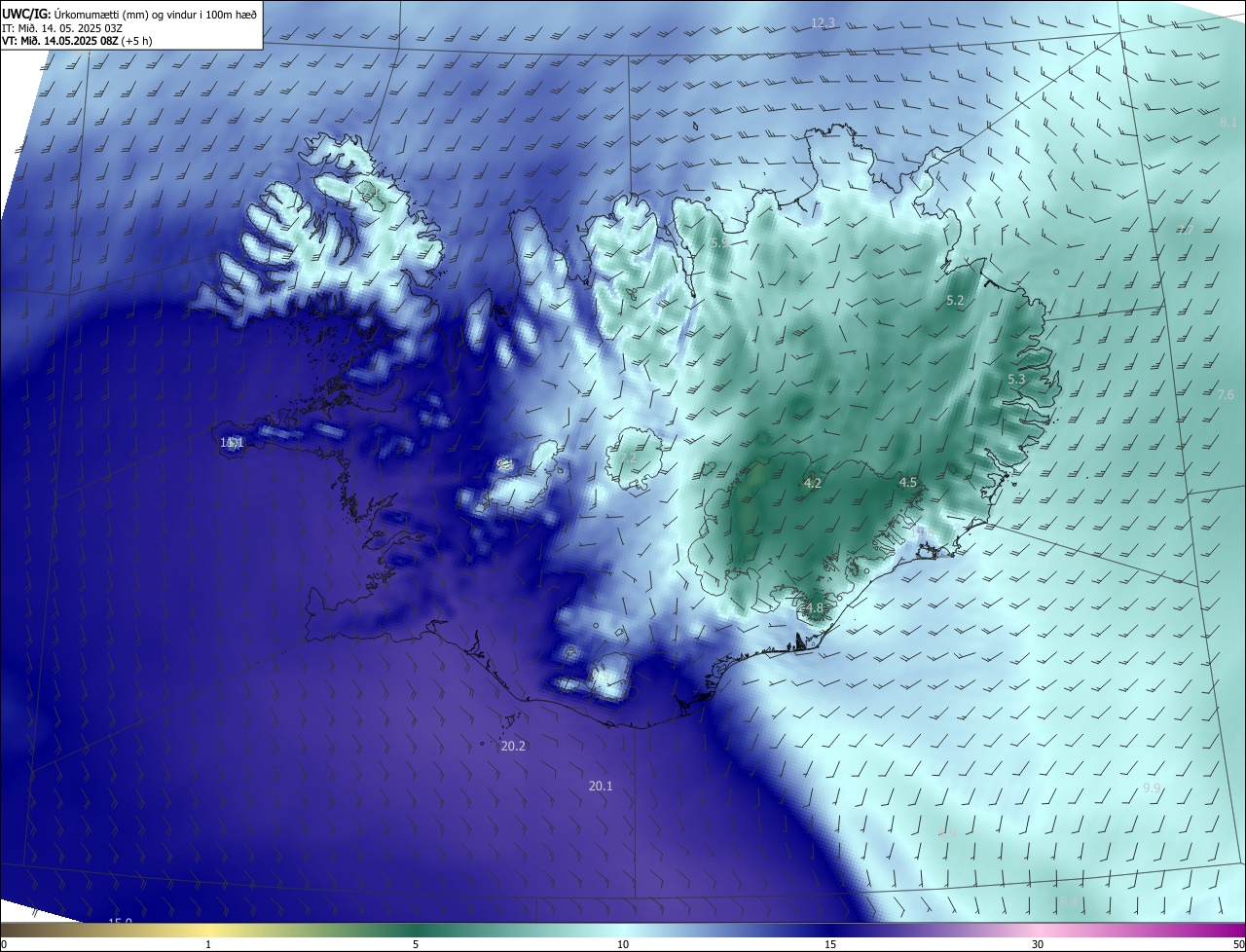Click the 7.6 value label
Image resolution: width=1246 pixels, height=952 pixels.
tap(1226, 394)
